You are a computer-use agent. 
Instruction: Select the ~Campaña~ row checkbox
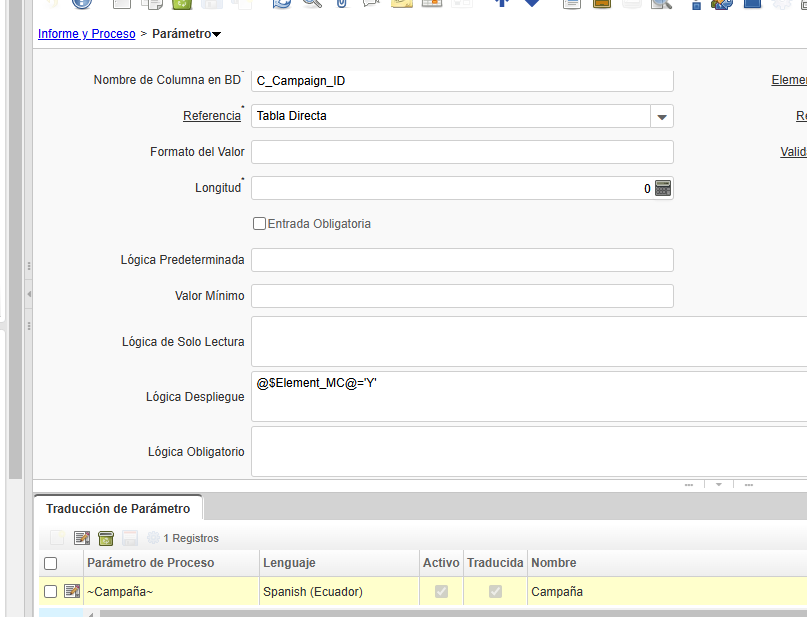[51, 591]
